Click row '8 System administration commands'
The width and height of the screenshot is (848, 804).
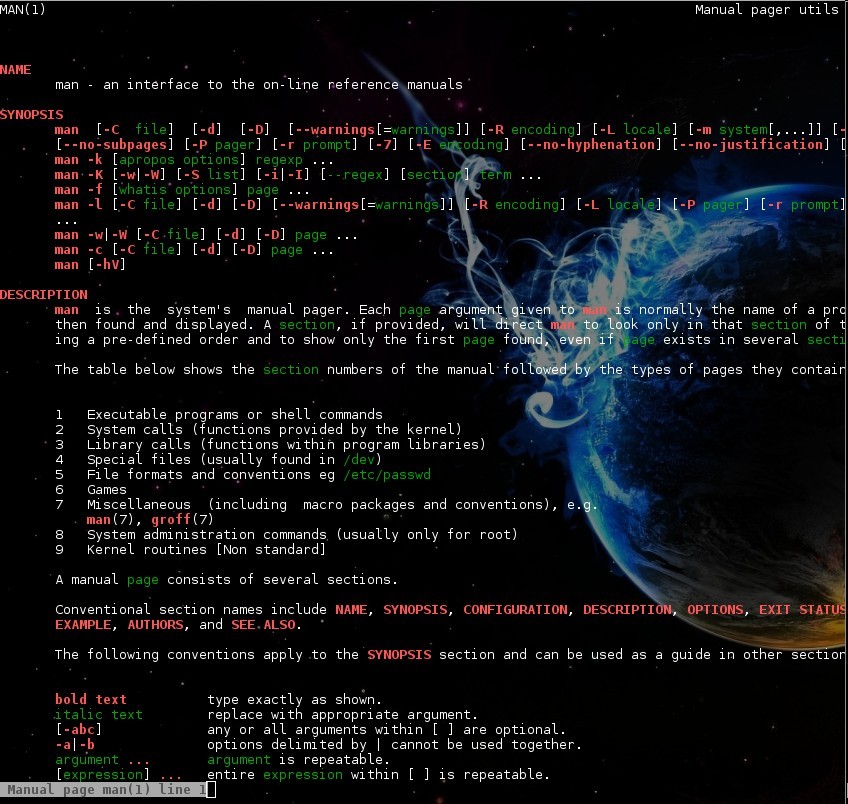[286, 535]
